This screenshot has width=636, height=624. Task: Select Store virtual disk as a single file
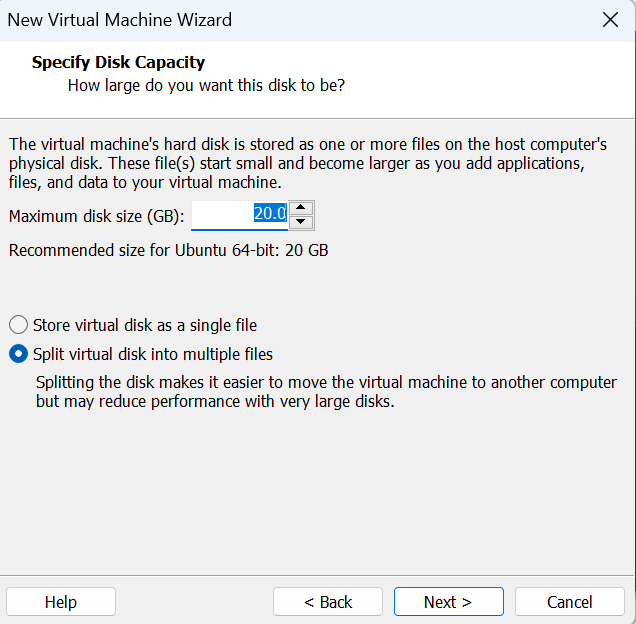[133, 325]
